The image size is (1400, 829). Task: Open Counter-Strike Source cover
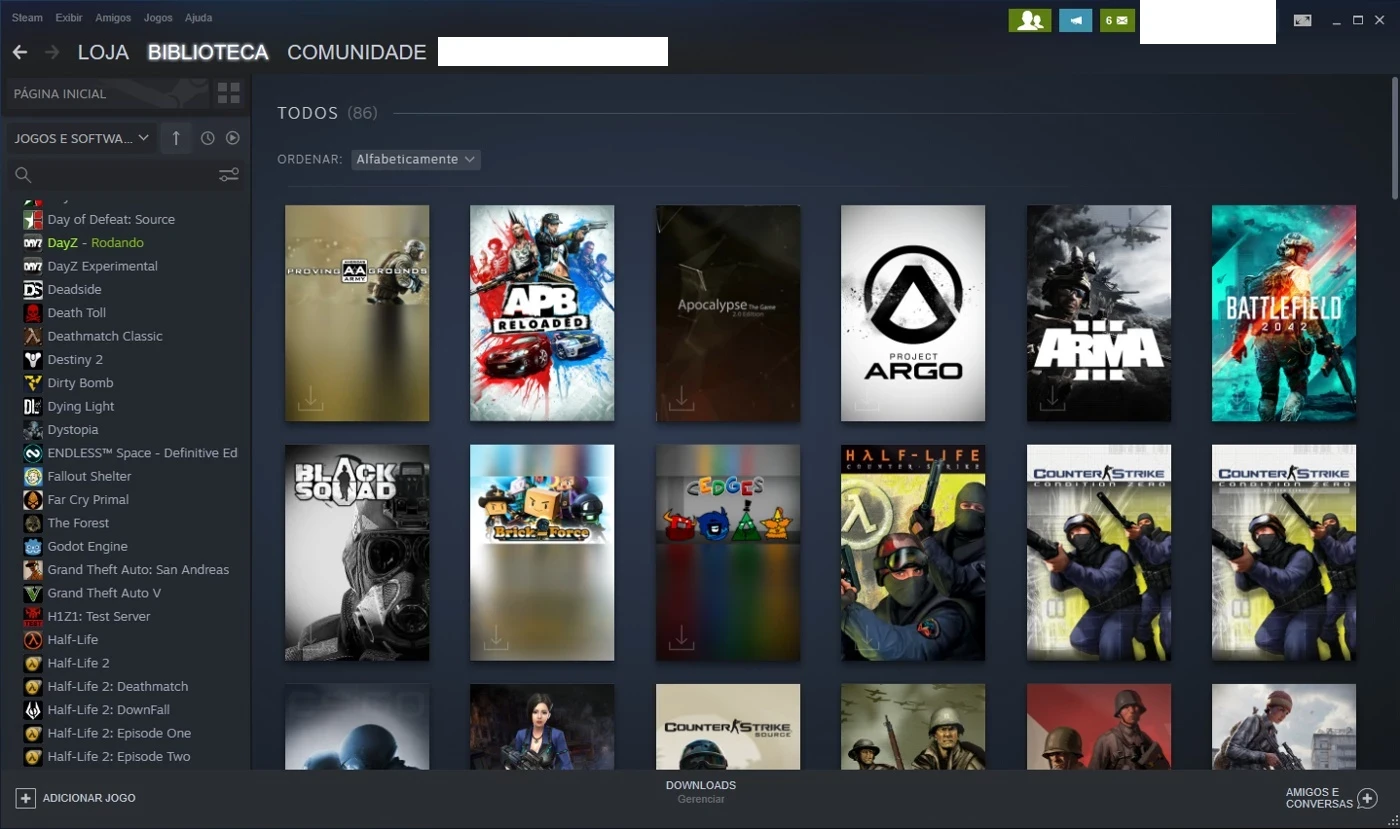(x=728, y=727)
